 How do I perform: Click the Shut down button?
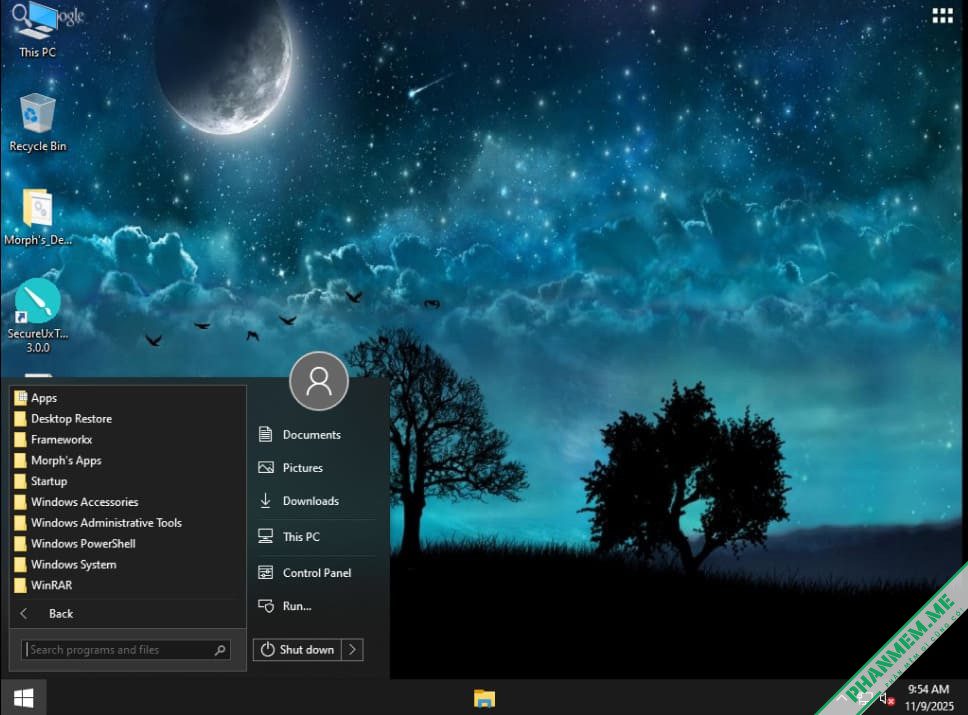(x=297, y=650)
